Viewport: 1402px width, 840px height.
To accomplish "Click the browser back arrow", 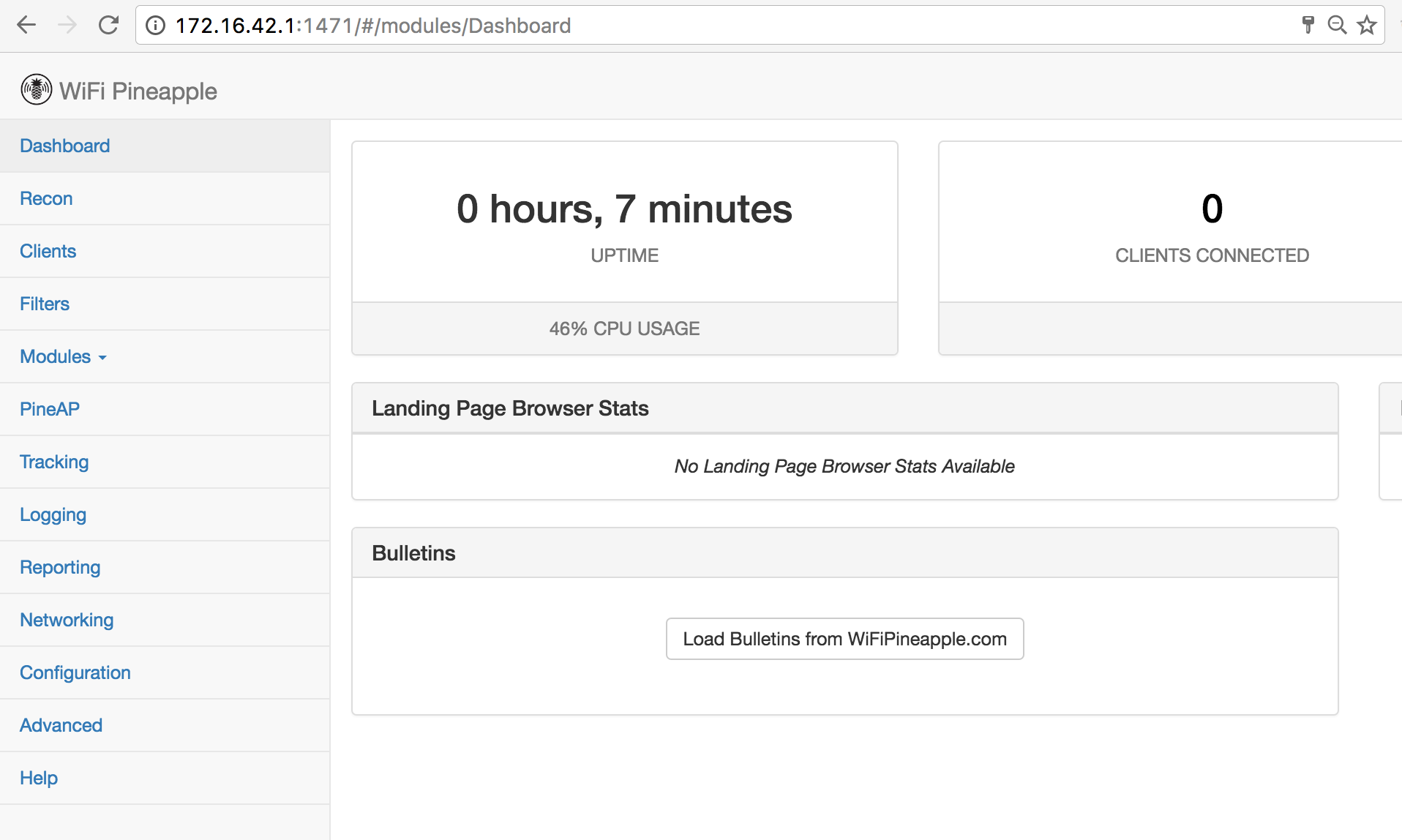I will pos(26,26).
